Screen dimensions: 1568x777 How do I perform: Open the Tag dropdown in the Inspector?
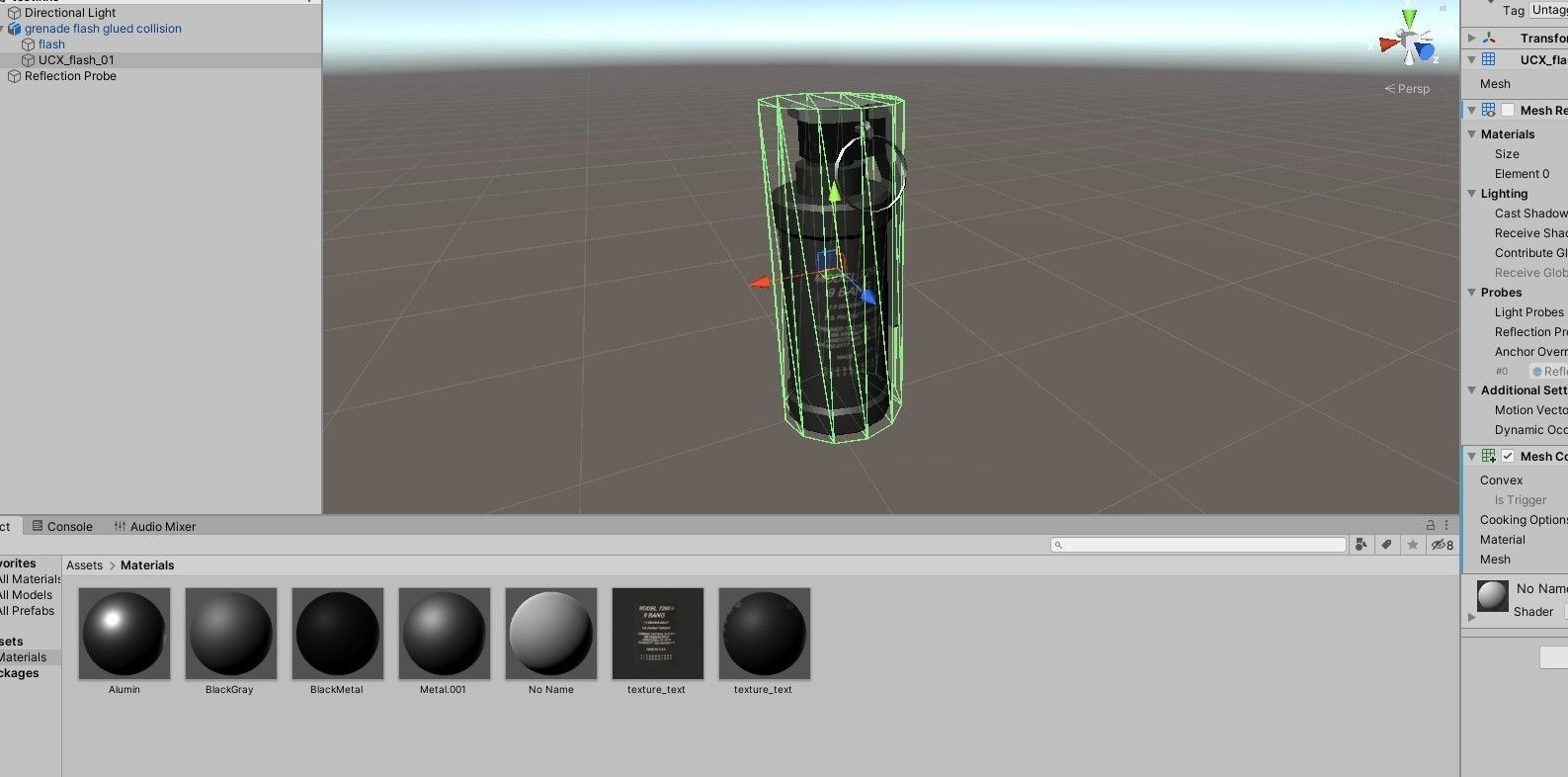[x=1548, y=10]
